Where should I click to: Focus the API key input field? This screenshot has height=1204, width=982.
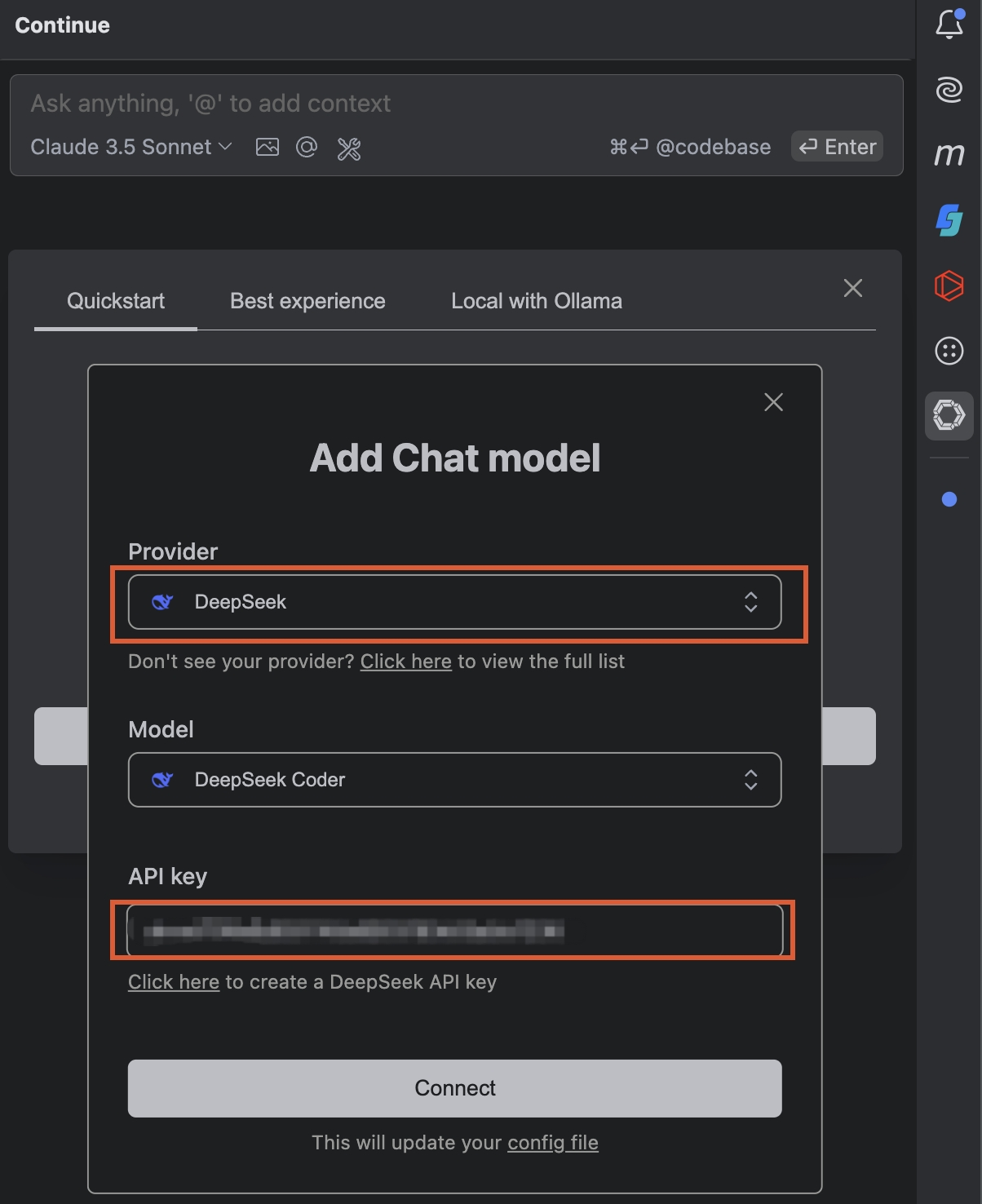pos(455,930)
